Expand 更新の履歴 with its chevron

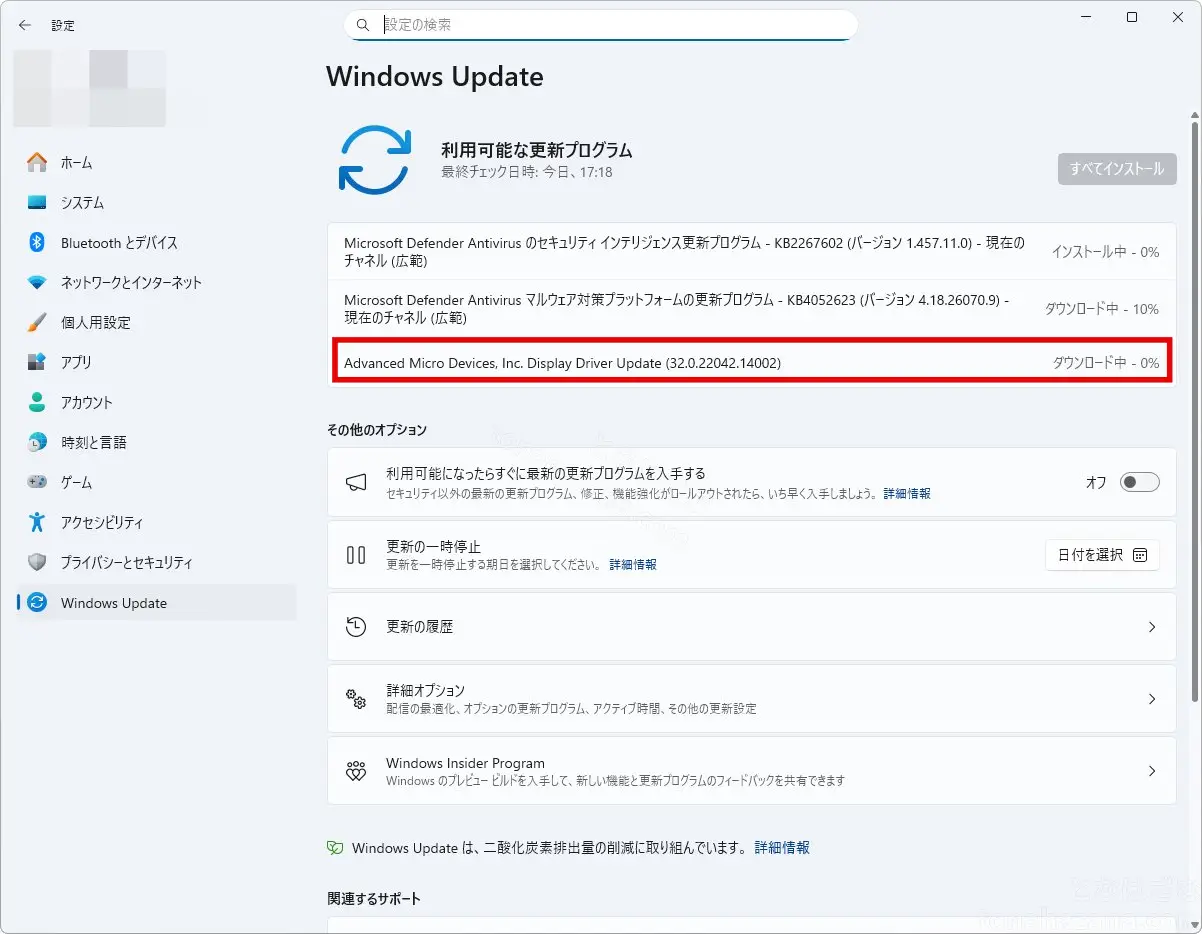click(x=1152, y=627)
